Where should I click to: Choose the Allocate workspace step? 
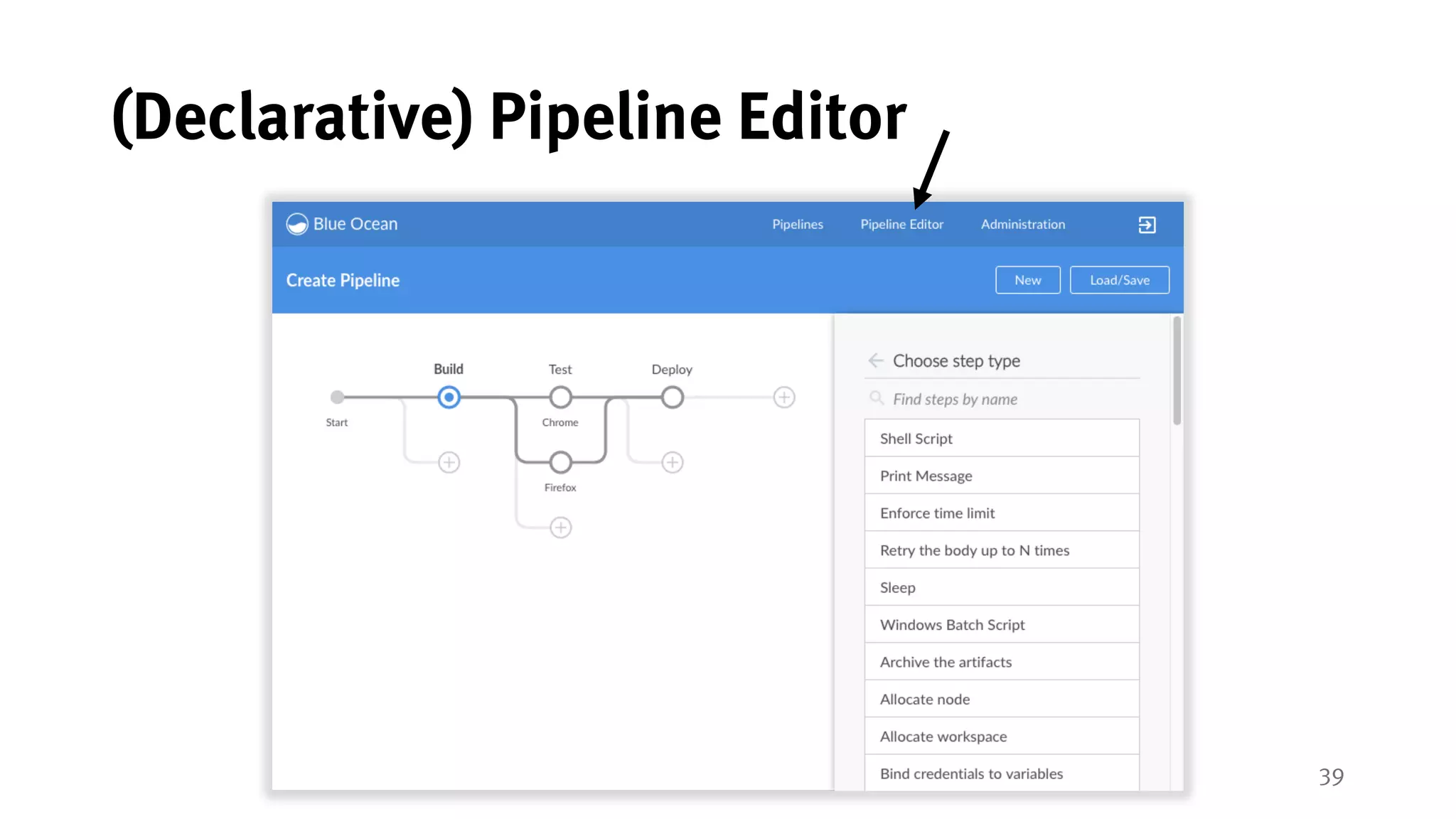click(x=1002, y=737)
